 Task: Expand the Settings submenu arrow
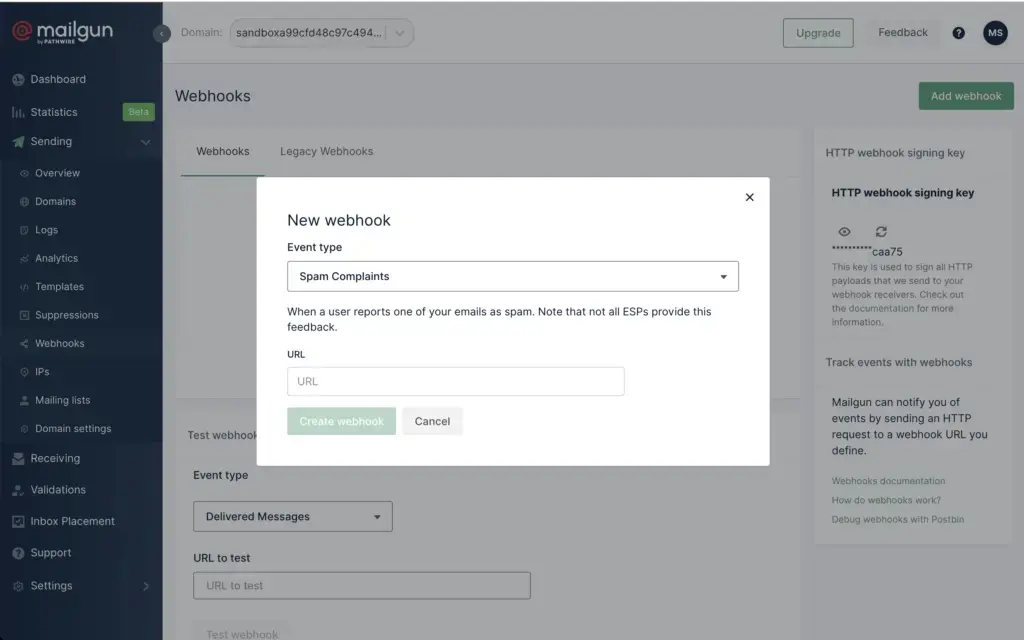[146, 586]
